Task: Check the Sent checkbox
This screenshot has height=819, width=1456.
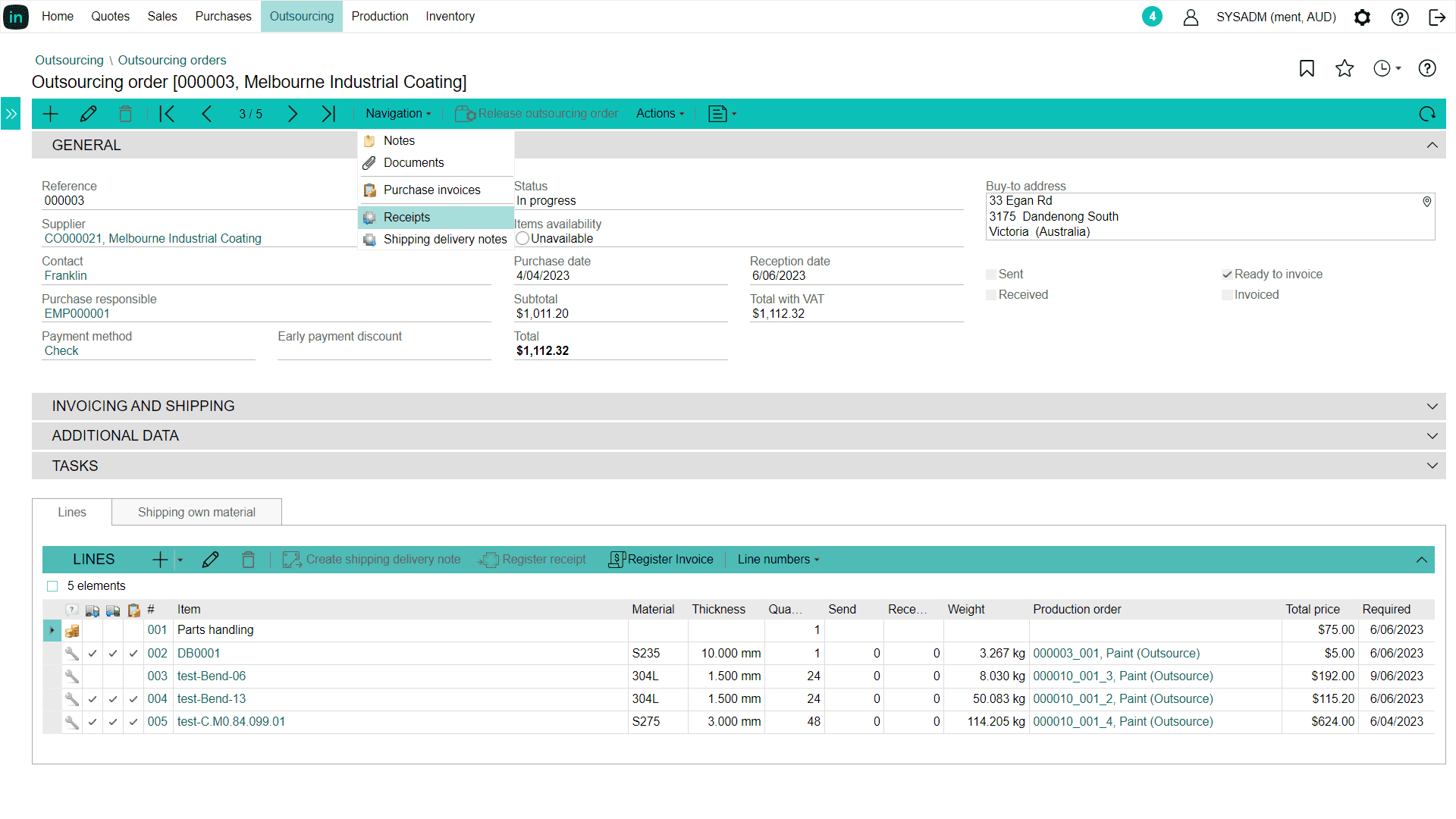Action: [991, 275]
